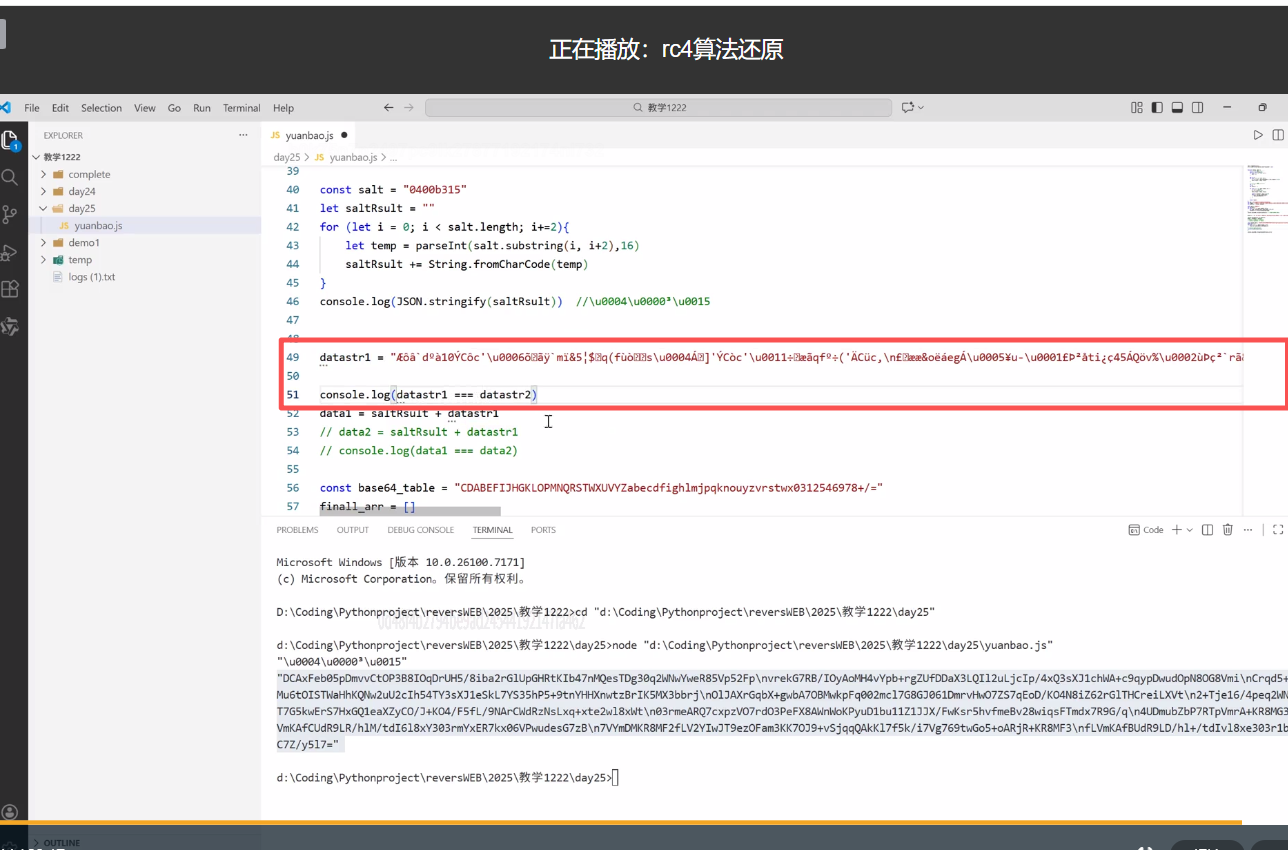
Task: Click the command center search box
Action: pos(660,107)
